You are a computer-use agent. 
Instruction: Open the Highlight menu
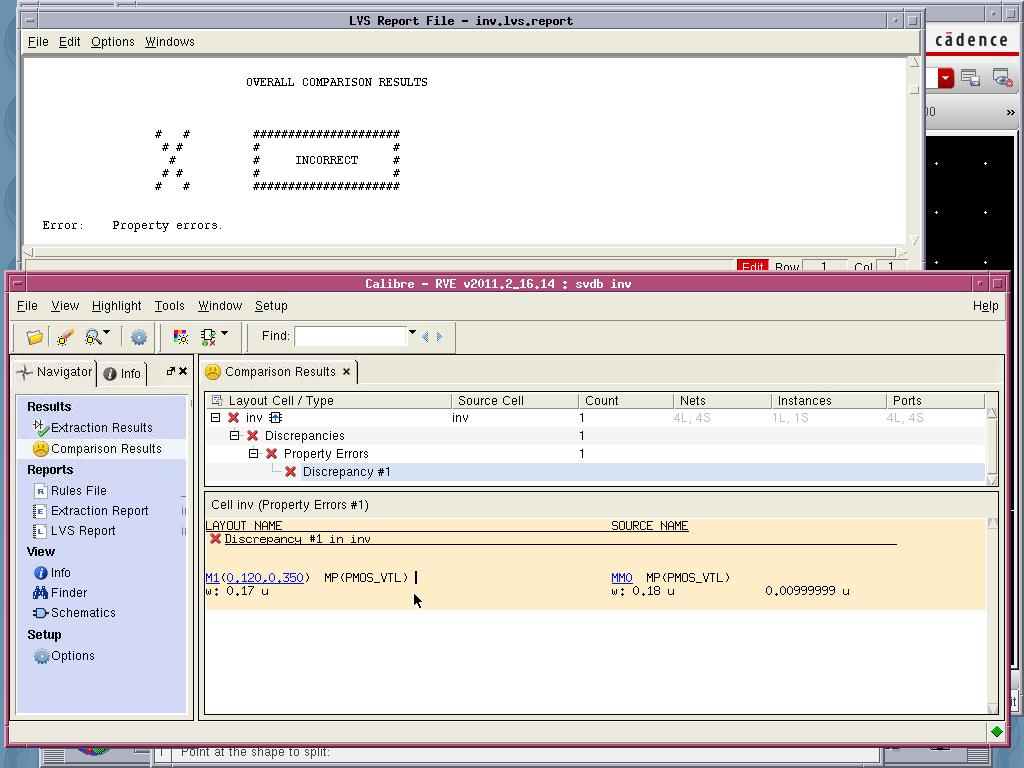coord(116,306)
